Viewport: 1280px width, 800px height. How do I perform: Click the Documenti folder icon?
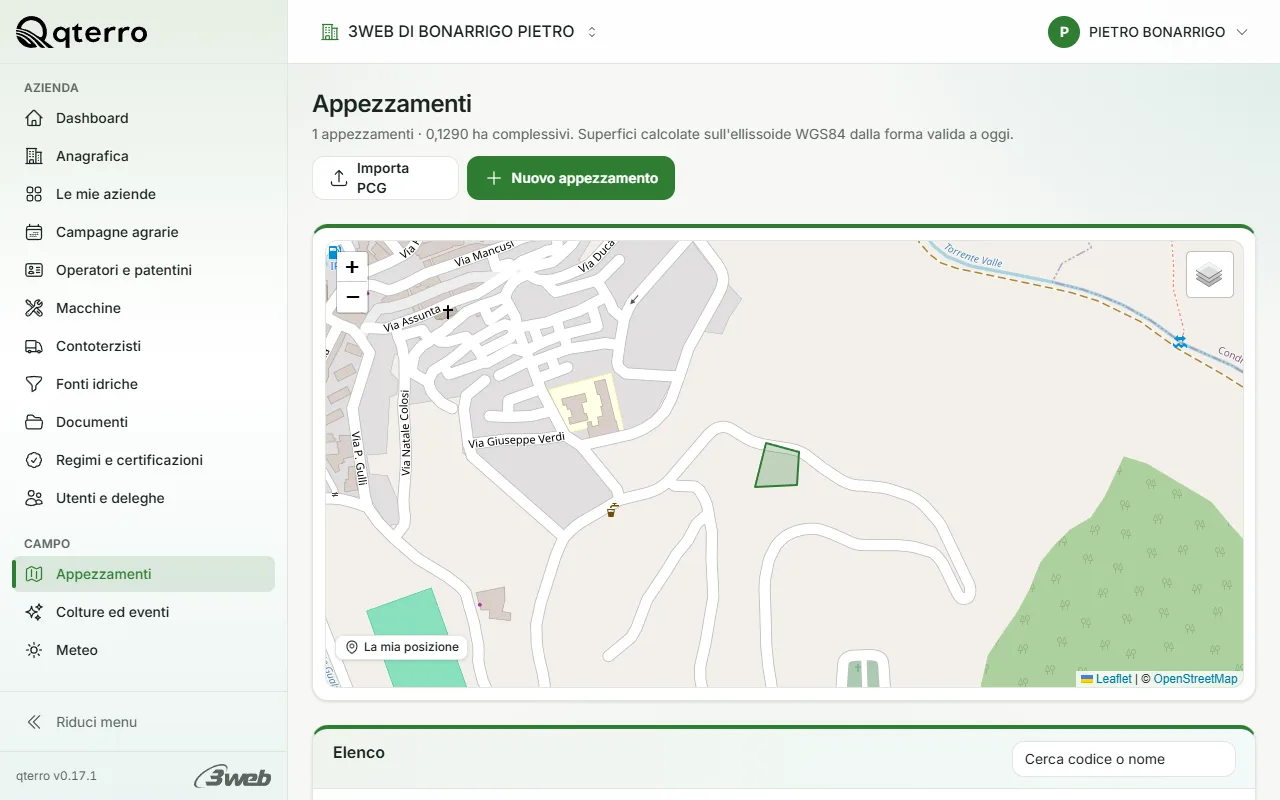pos(34,422)
